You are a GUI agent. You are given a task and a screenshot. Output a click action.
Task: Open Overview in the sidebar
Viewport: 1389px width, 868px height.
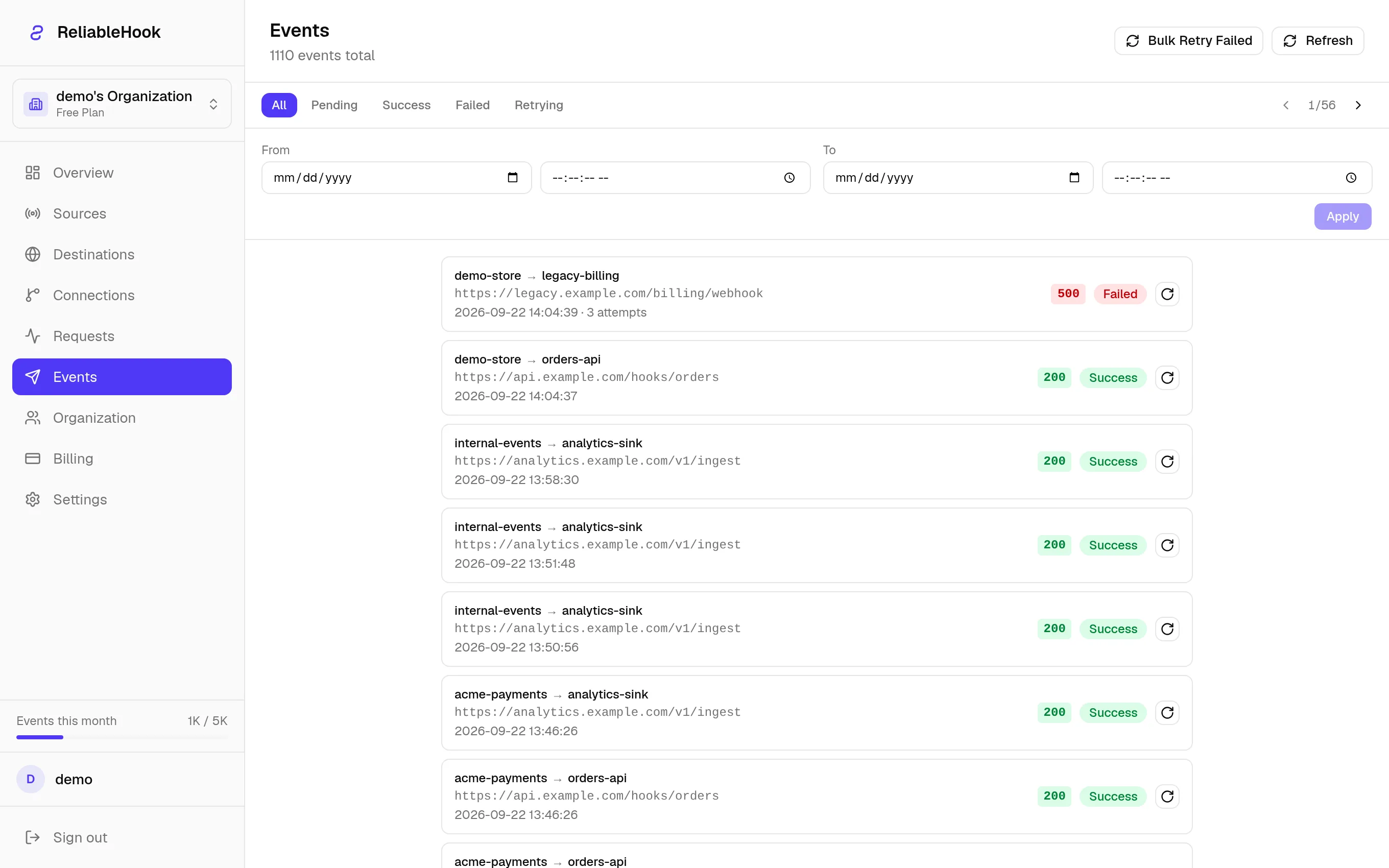122,173
